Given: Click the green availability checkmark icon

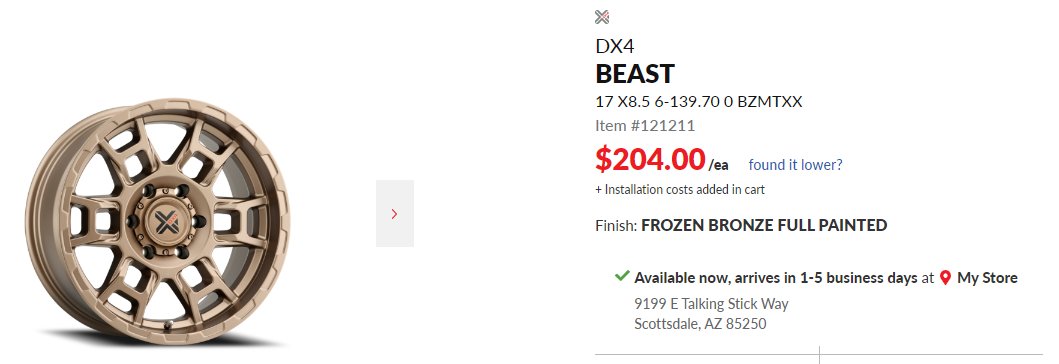Looking at the screenshot, I should [622, 276].
